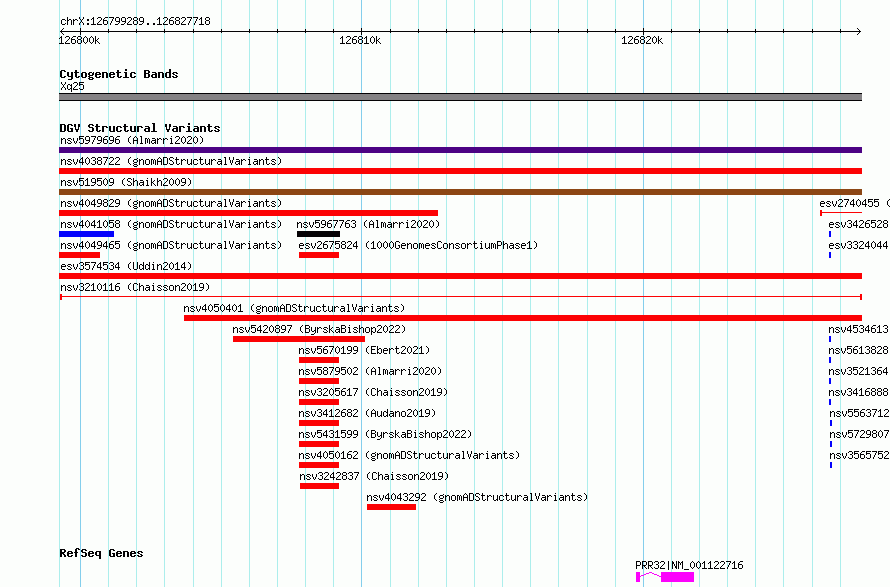Open the nsv4049829 gnomAD variant label
The width and height of the screenshot is (890, 587).
[x=171, y=203]
